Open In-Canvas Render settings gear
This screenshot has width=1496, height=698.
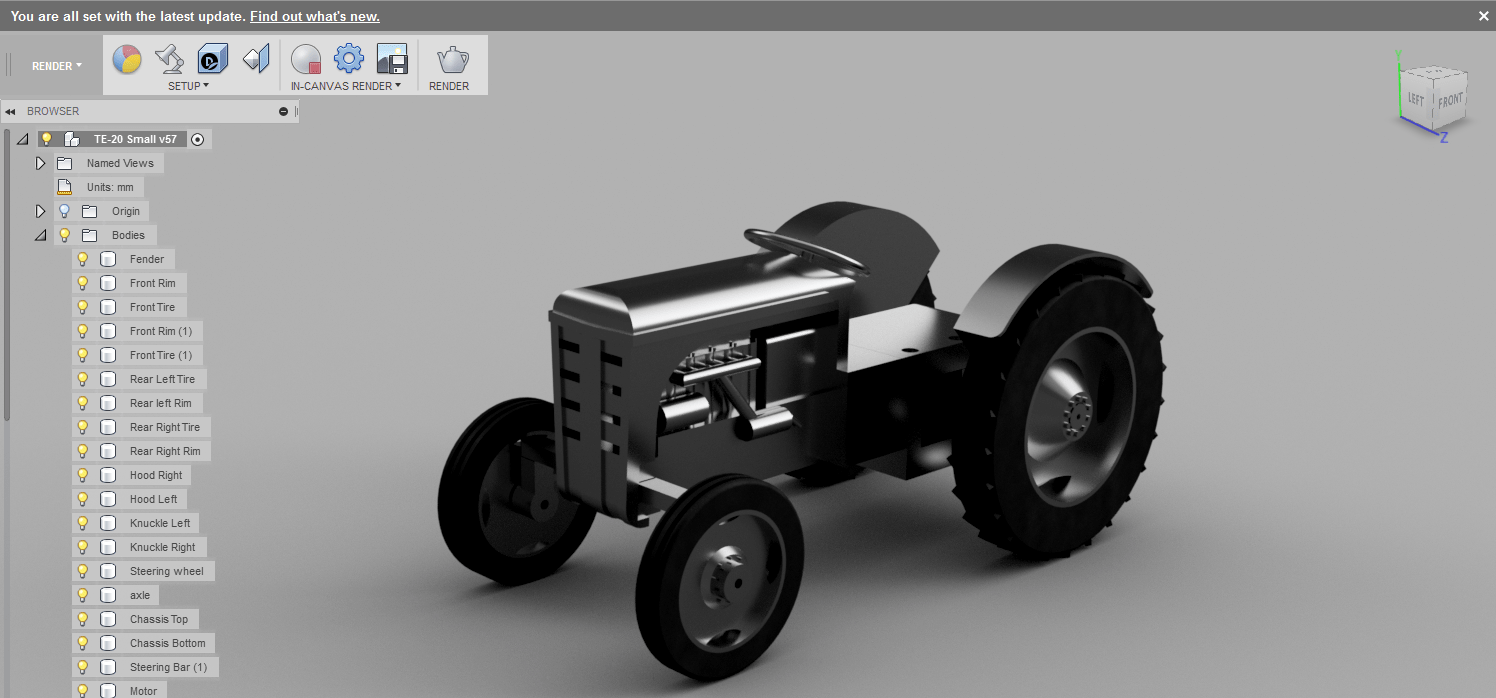pos(347,59)
